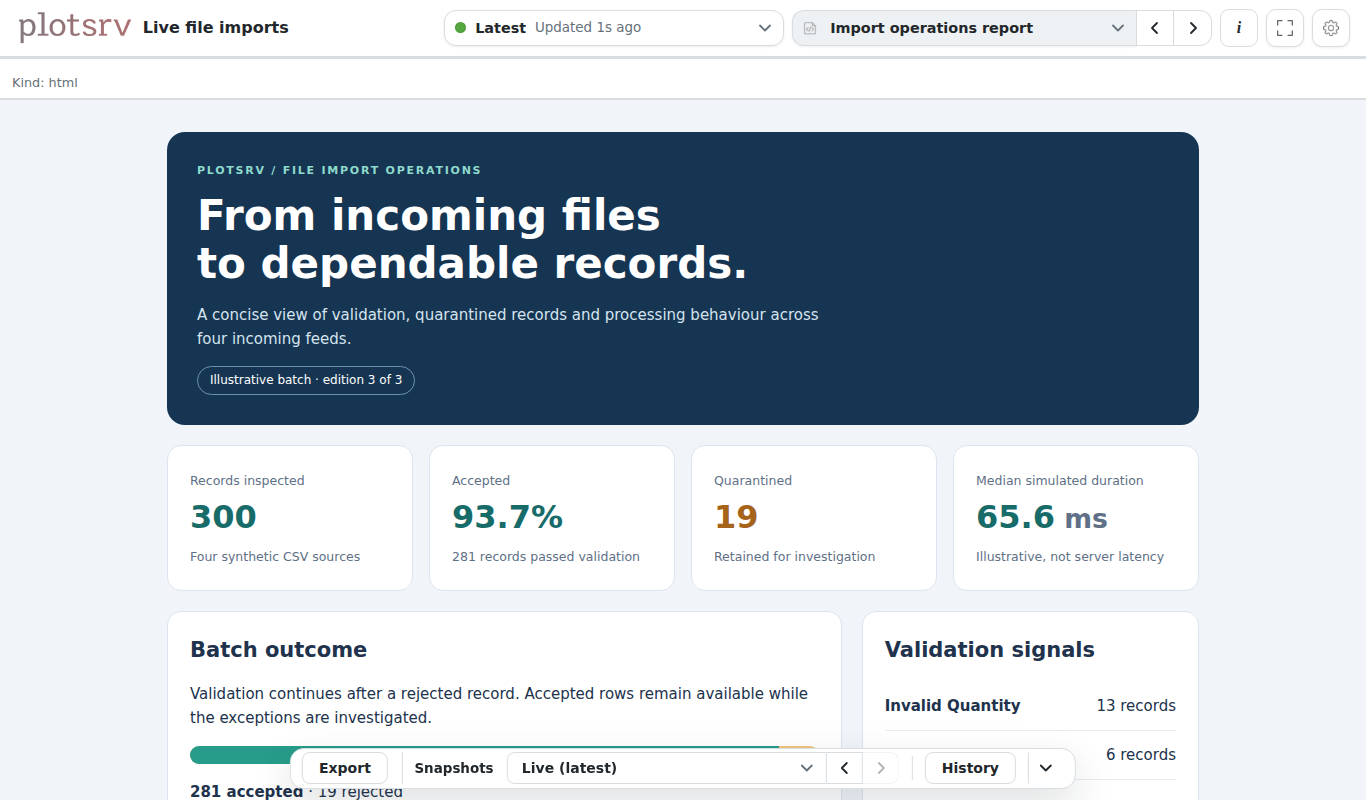
Task: Click the 'Batch outcome' heading
Action: [278, 650]
